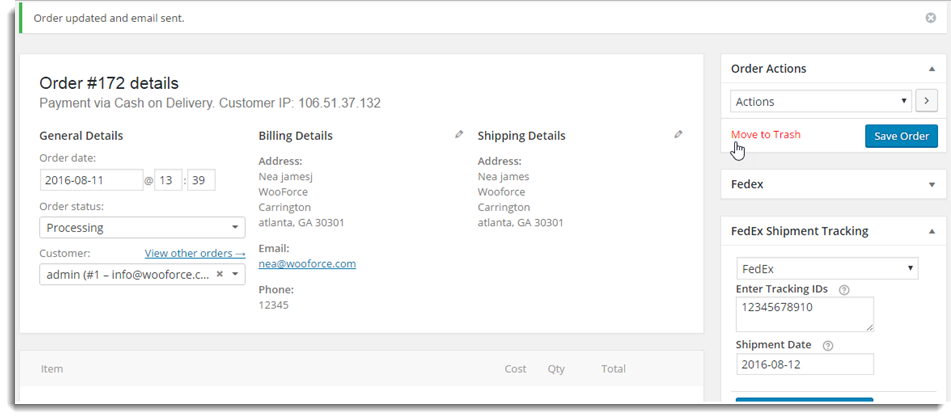Open View other orders link

coord(194,254)
